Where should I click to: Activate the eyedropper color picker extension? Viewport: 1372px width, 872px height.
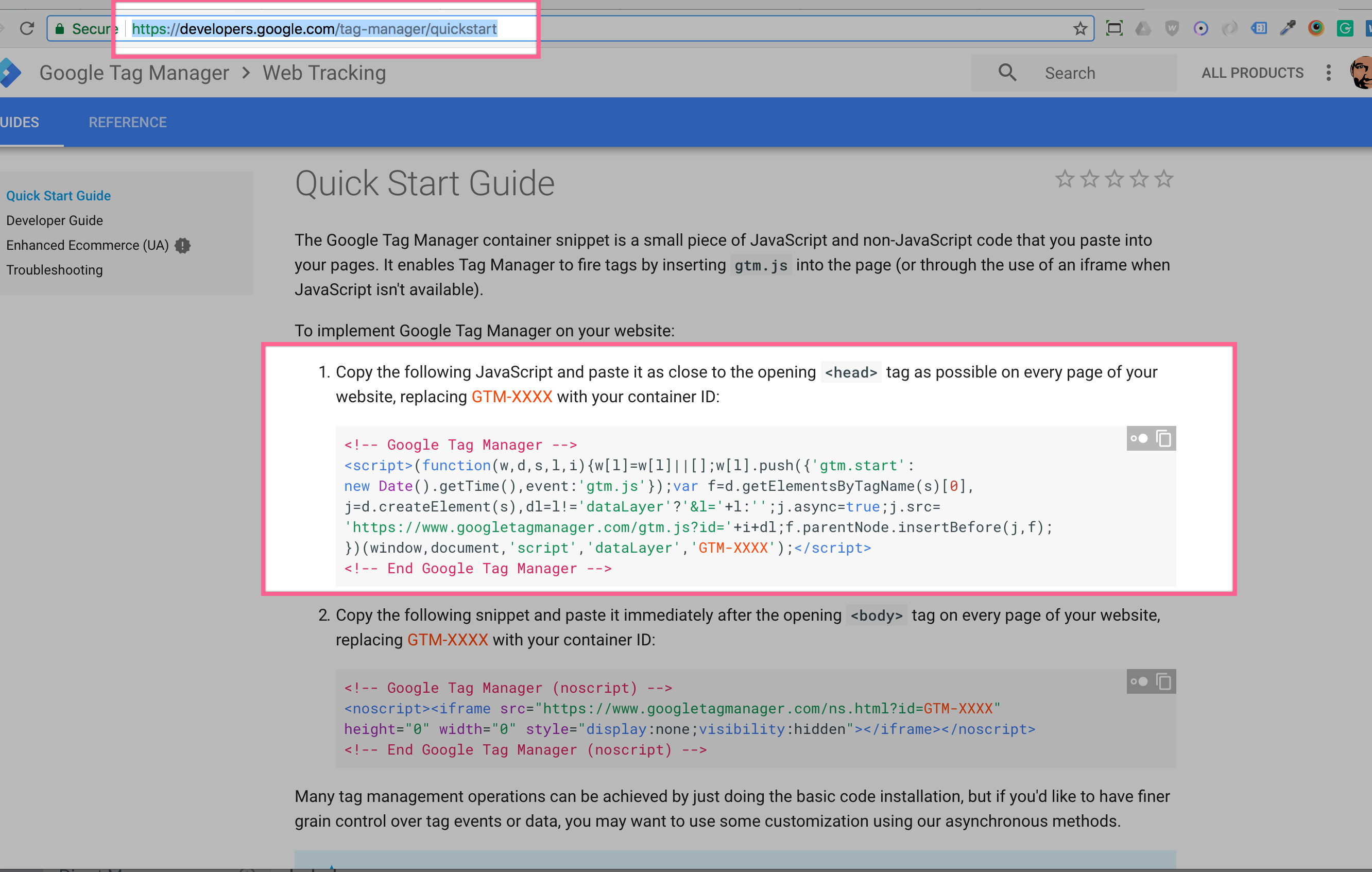pos(1288,28)
